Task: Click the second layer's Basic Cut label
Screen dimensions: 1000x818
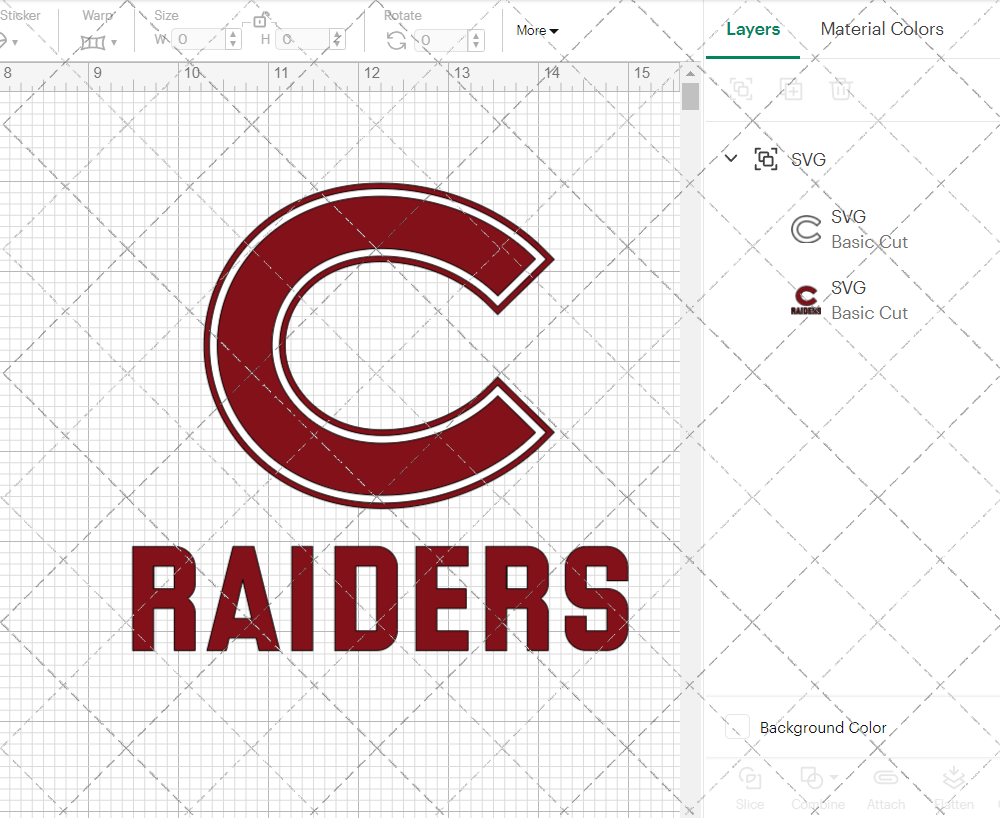Action: [x=869, y=313]
